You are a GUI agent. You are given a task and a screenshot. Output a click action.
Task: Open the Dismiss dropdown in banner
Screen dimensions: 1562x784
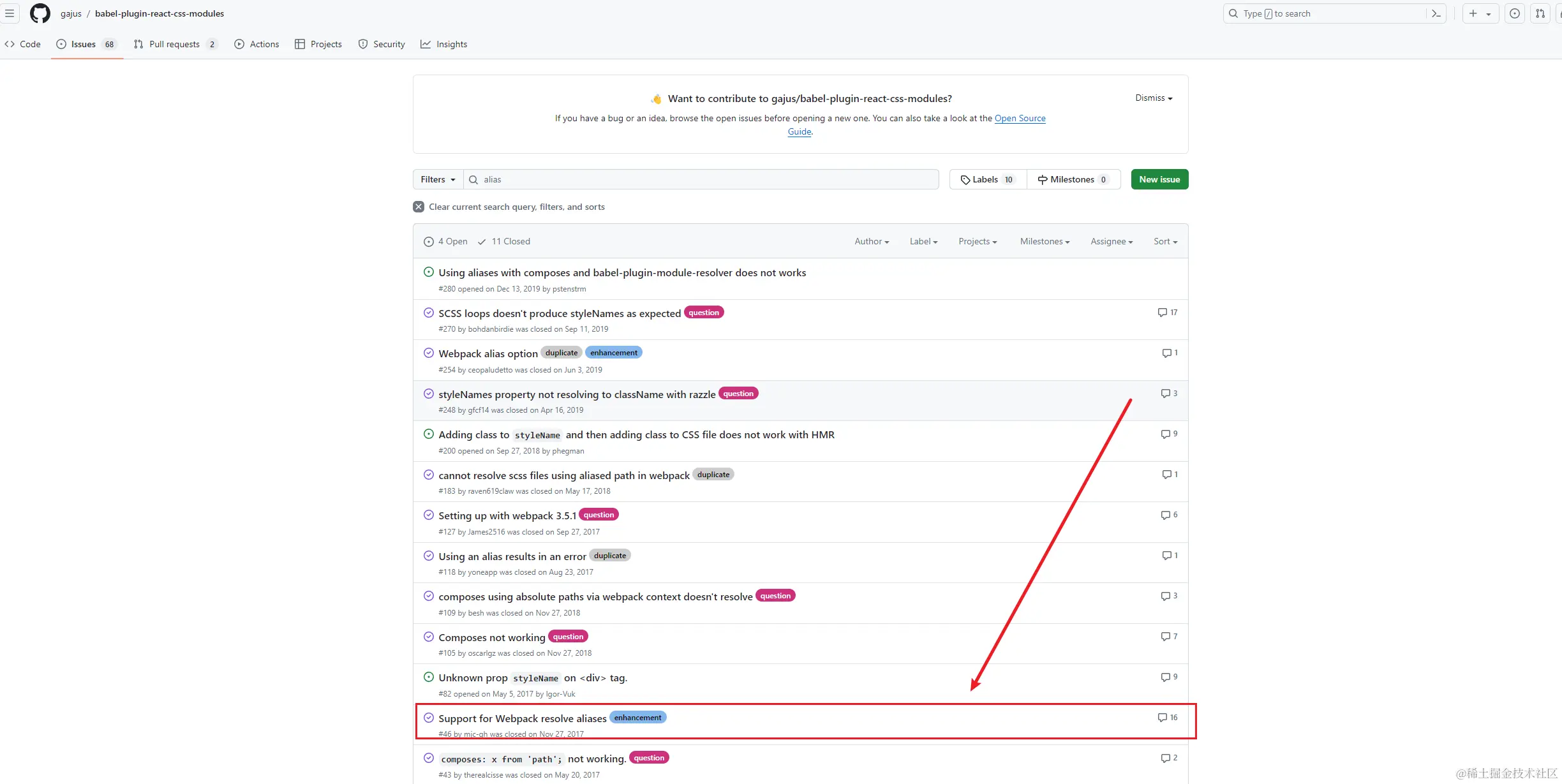tap(1154, 98)
